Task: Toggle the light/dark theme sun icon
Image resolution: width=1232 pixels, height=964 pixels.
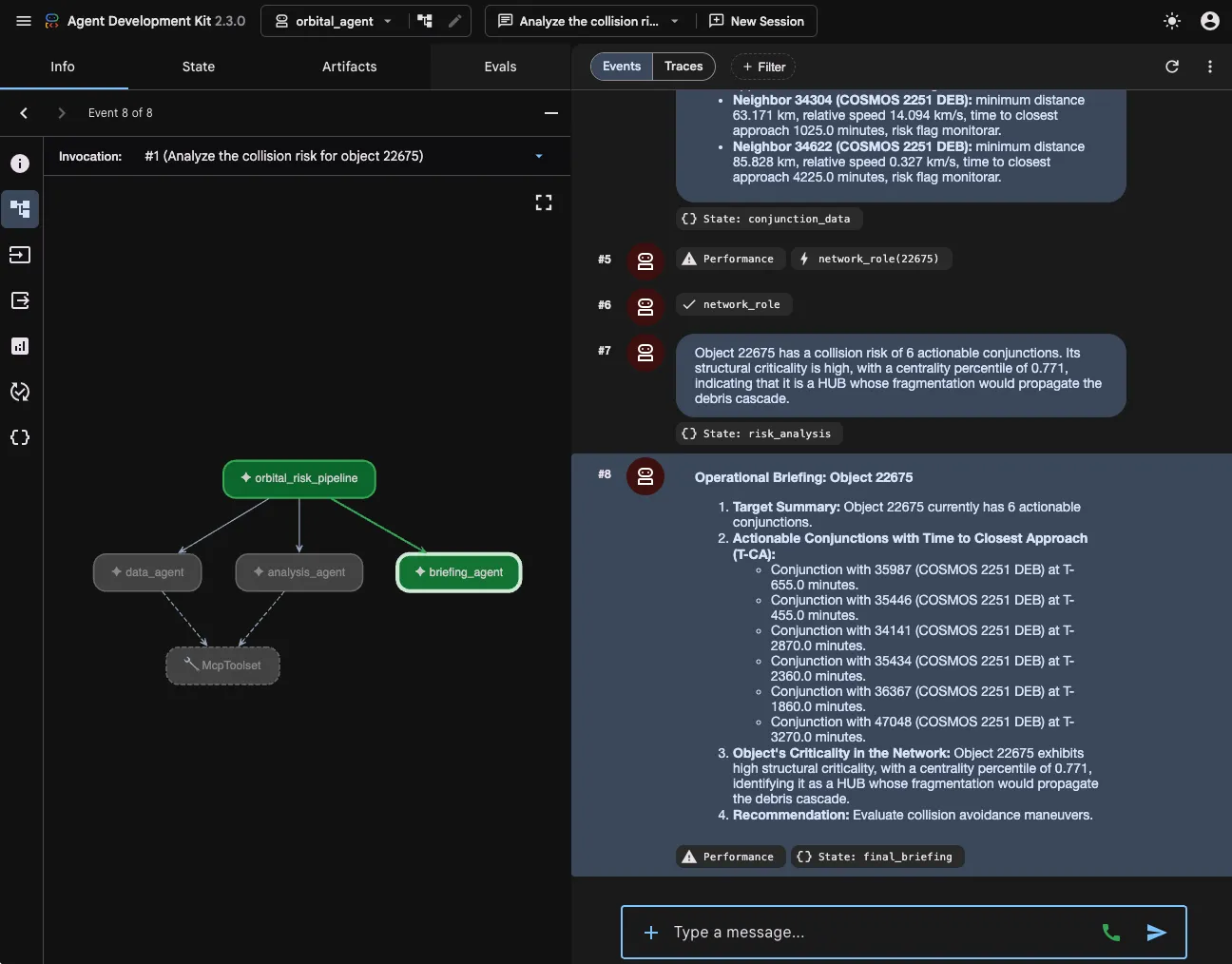Action: 1172,21
